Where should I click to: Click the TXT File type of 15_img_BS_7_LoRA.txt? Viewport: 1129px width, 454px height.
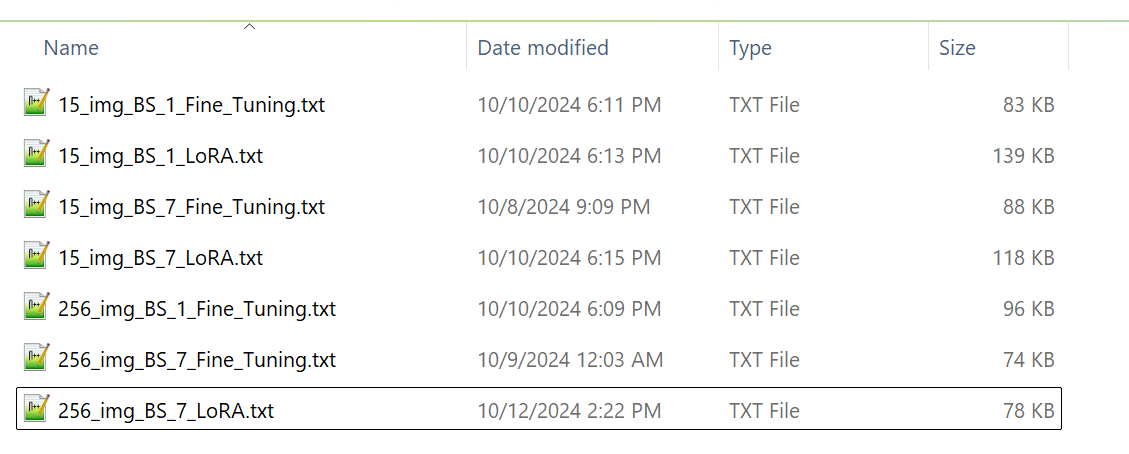764,258
